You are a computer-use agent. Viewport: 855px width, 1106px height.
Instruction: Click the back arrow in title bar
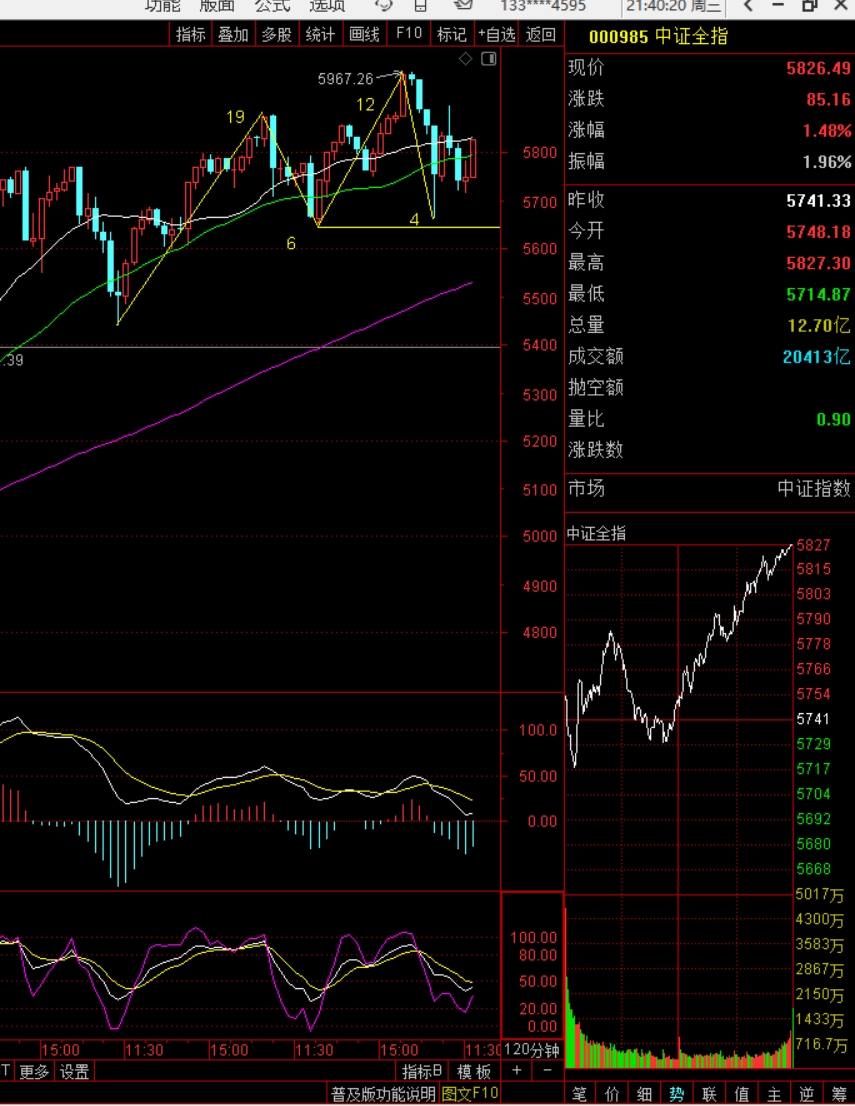coord(748,6)
